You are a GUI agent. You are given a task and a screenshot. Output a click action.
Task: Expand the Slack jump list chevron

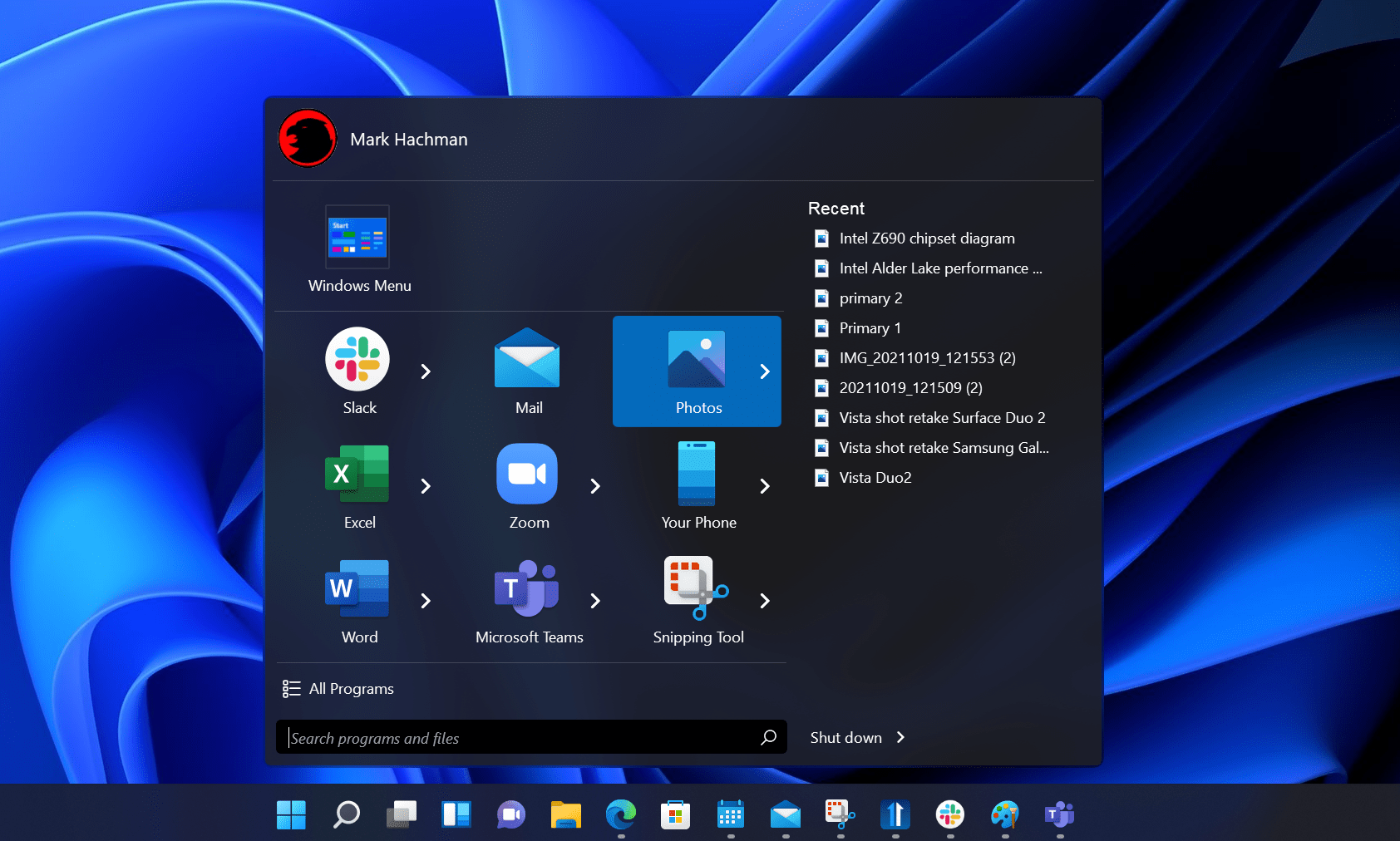tap(425, 371)
